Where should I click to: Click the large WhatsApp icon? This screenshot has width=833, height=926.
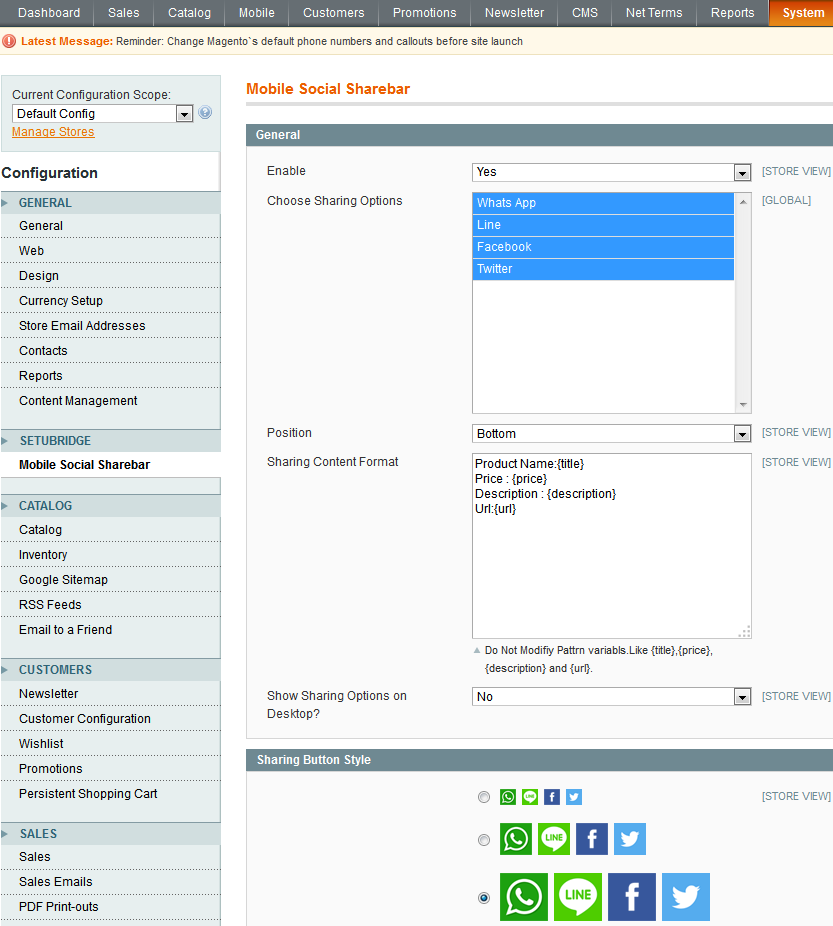[x=524, y=897]
